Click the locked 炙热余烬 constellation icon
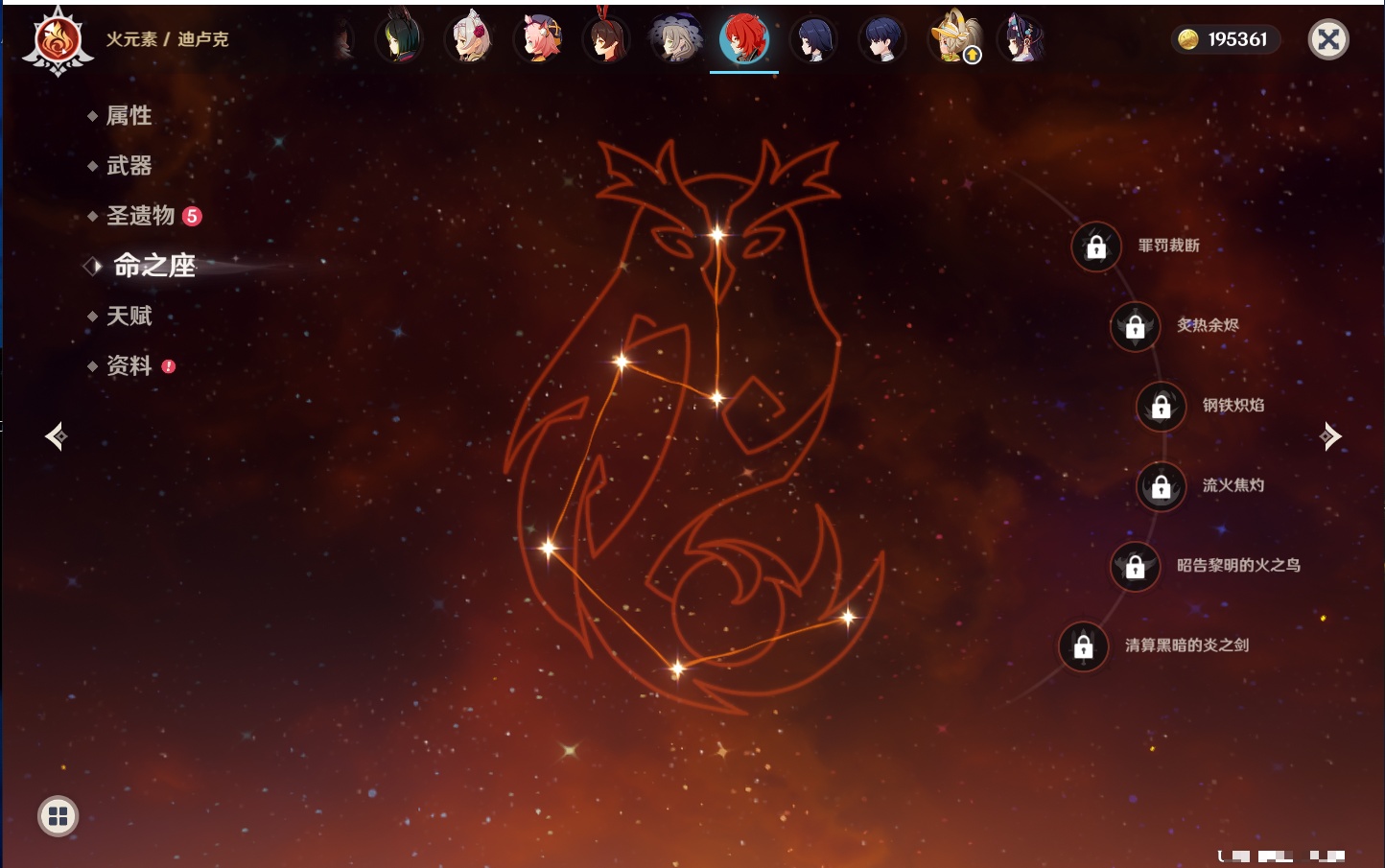This screenshot has height=868, width=1385. click(x=1136, y=326)
